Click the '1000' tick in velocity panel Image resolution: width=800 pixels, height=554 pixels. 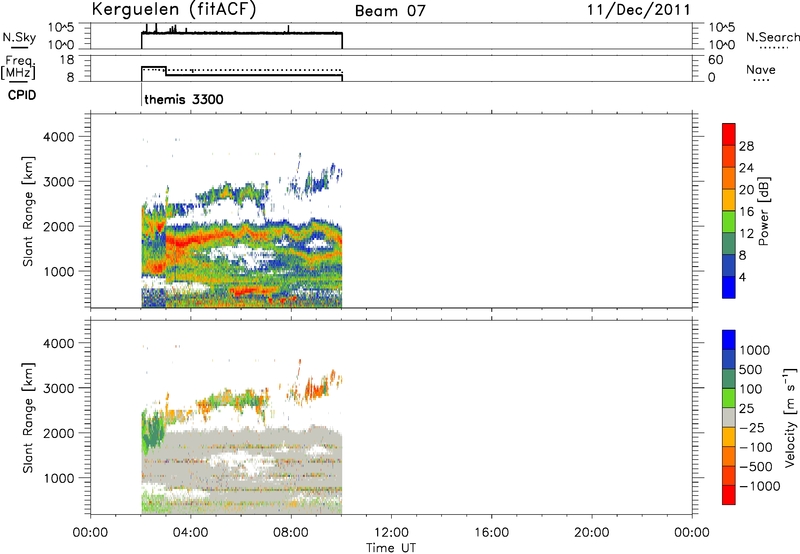pyautogui.click(x=59, y=479)
